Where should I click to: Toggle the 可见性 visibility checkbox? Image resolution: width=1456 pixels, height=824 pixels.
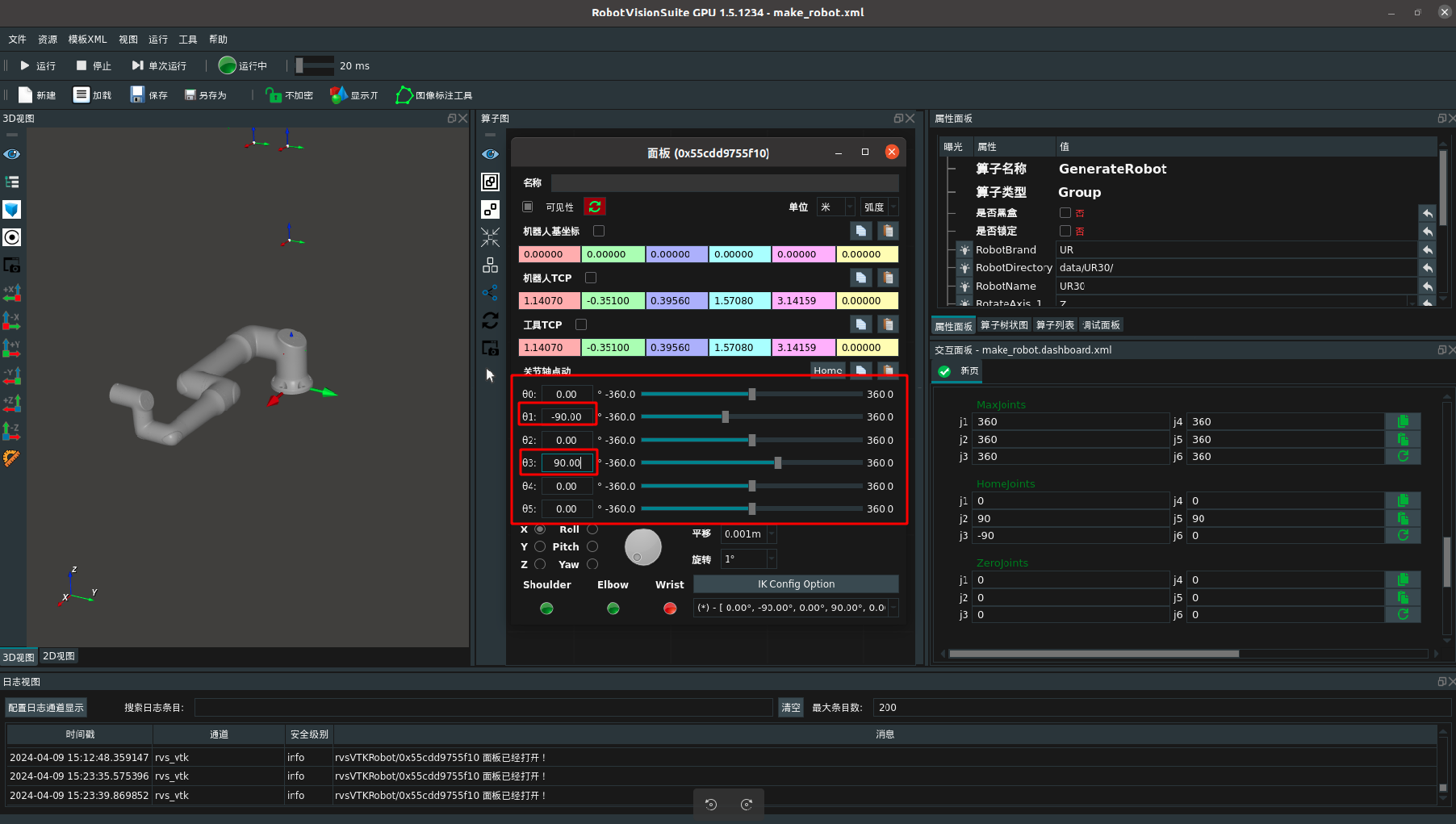click(528, 207)
